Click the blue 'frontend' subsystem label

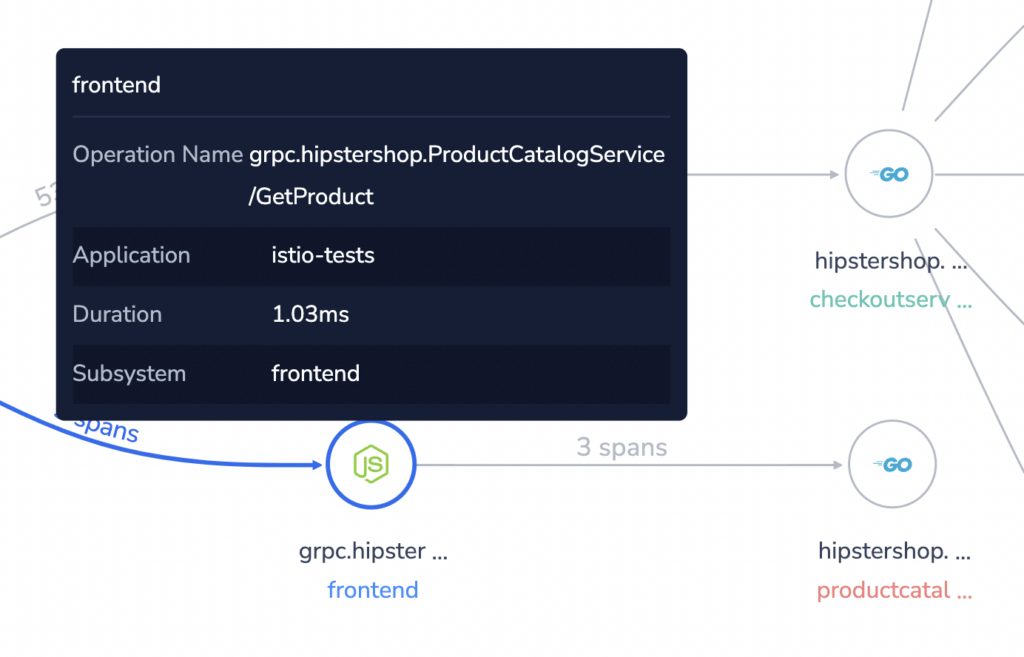[373, 590]
